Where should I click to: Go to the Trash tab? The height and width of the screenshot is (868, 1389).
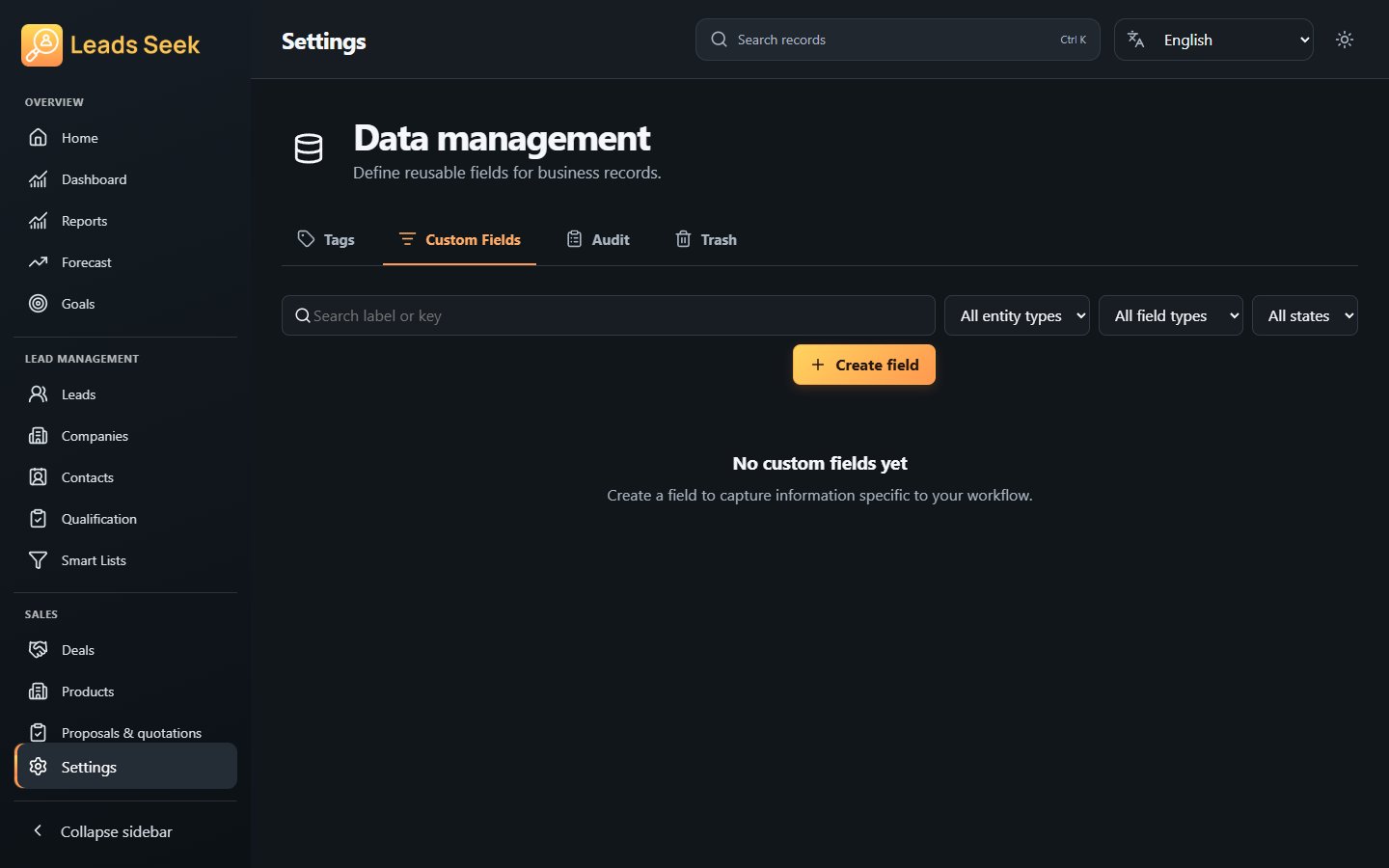(x=706, y=239)
